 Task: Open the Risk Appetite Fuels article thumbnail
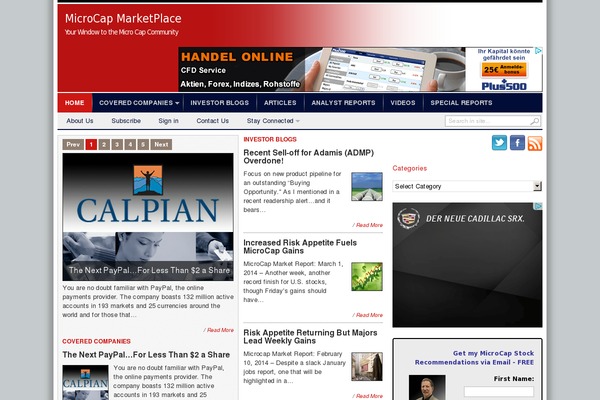coord(367,276)
